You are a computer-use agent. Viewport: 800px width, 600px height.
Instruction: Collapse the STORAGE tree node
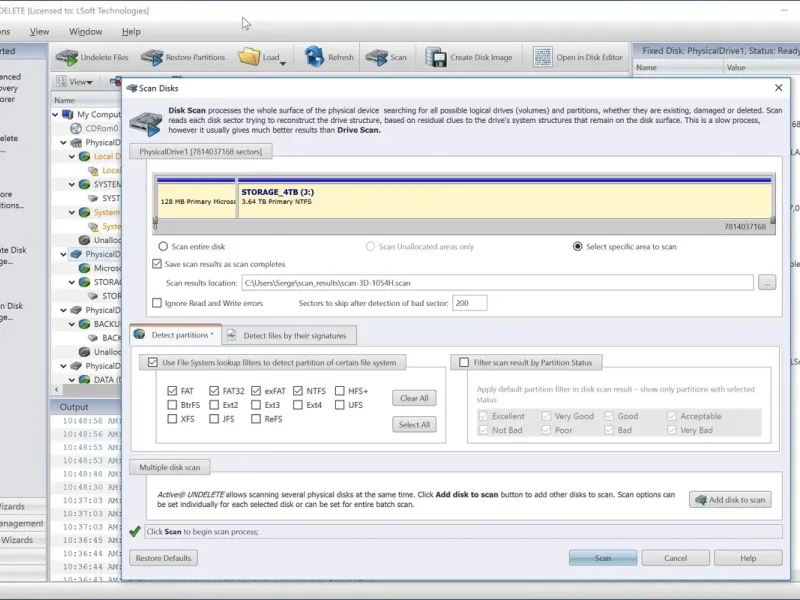point(72,282)
